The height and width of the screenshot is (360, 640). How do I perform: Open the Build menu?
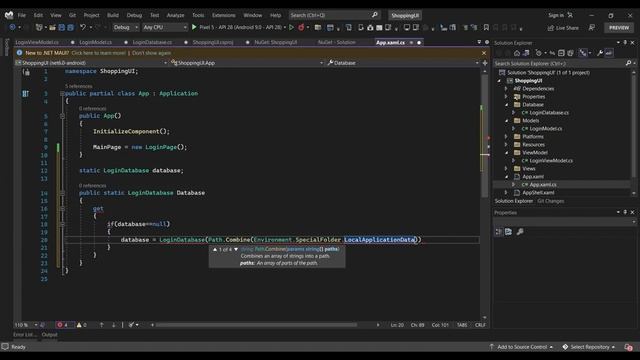pyautogui.click(x=113, y=15)
